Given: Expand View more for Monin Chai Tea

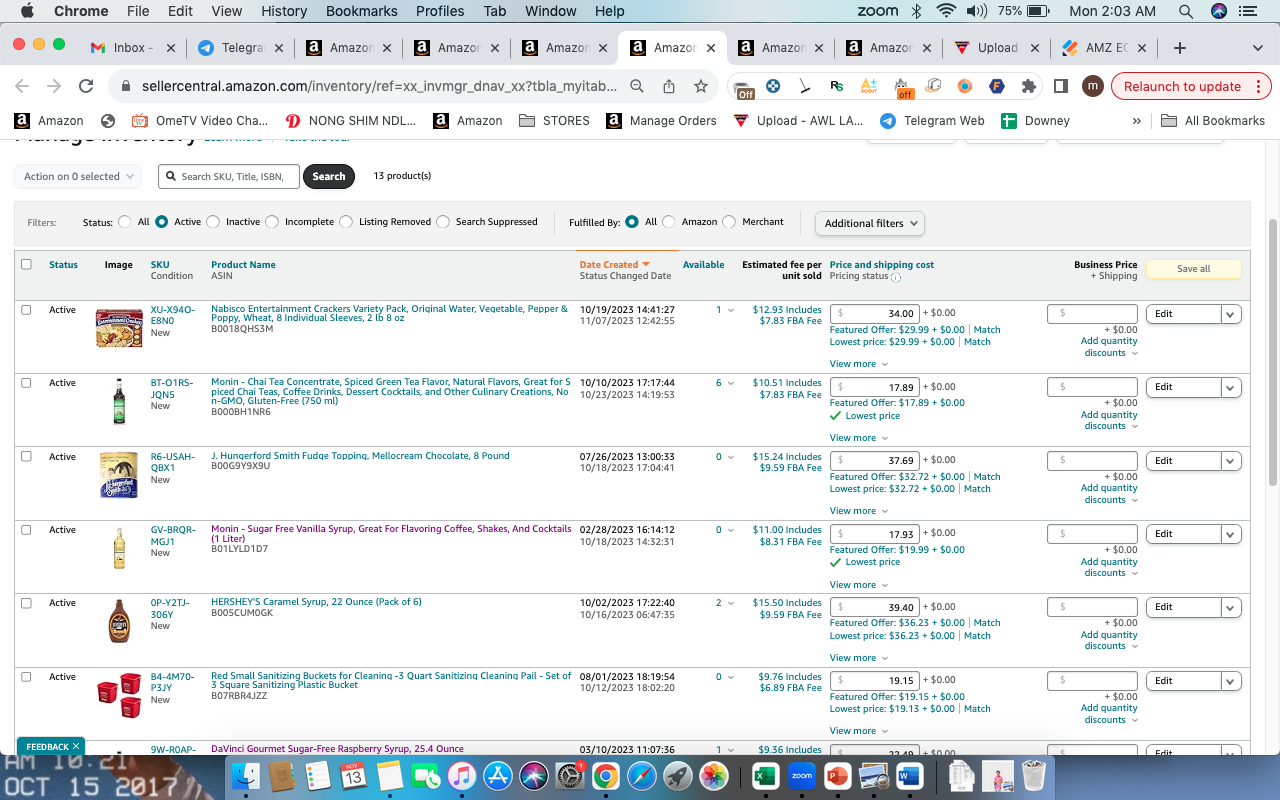Looking at the screenshot, I should [x=858, y=438].
